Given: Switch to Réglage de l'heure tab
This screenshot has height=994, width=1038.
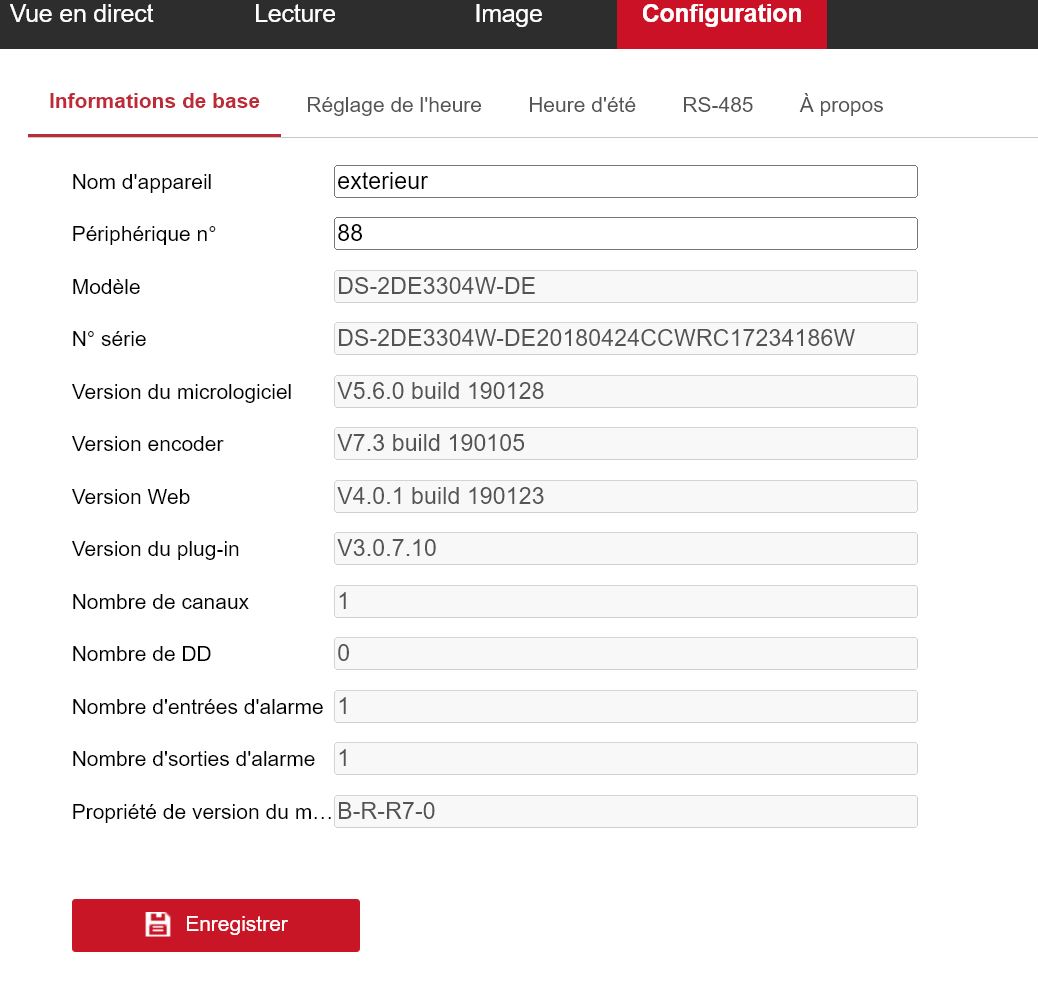Looking at the screenshot, I should pos(394,105).
